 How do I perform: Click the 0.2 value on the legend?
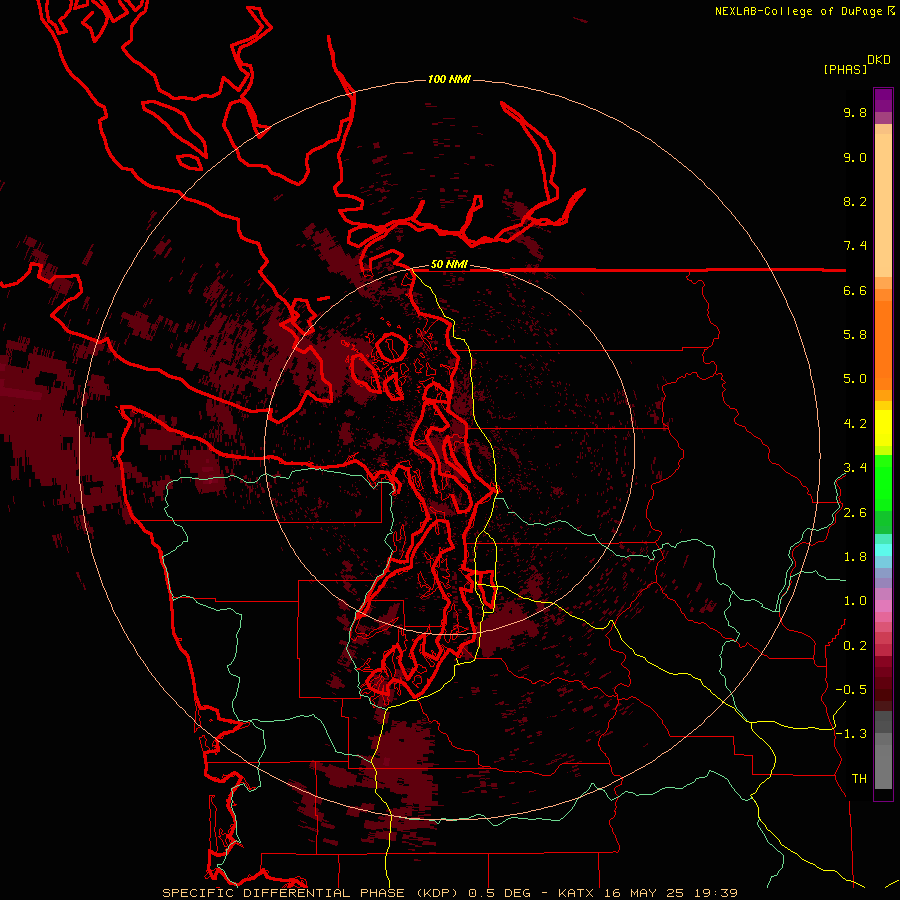tap(855, 646)
